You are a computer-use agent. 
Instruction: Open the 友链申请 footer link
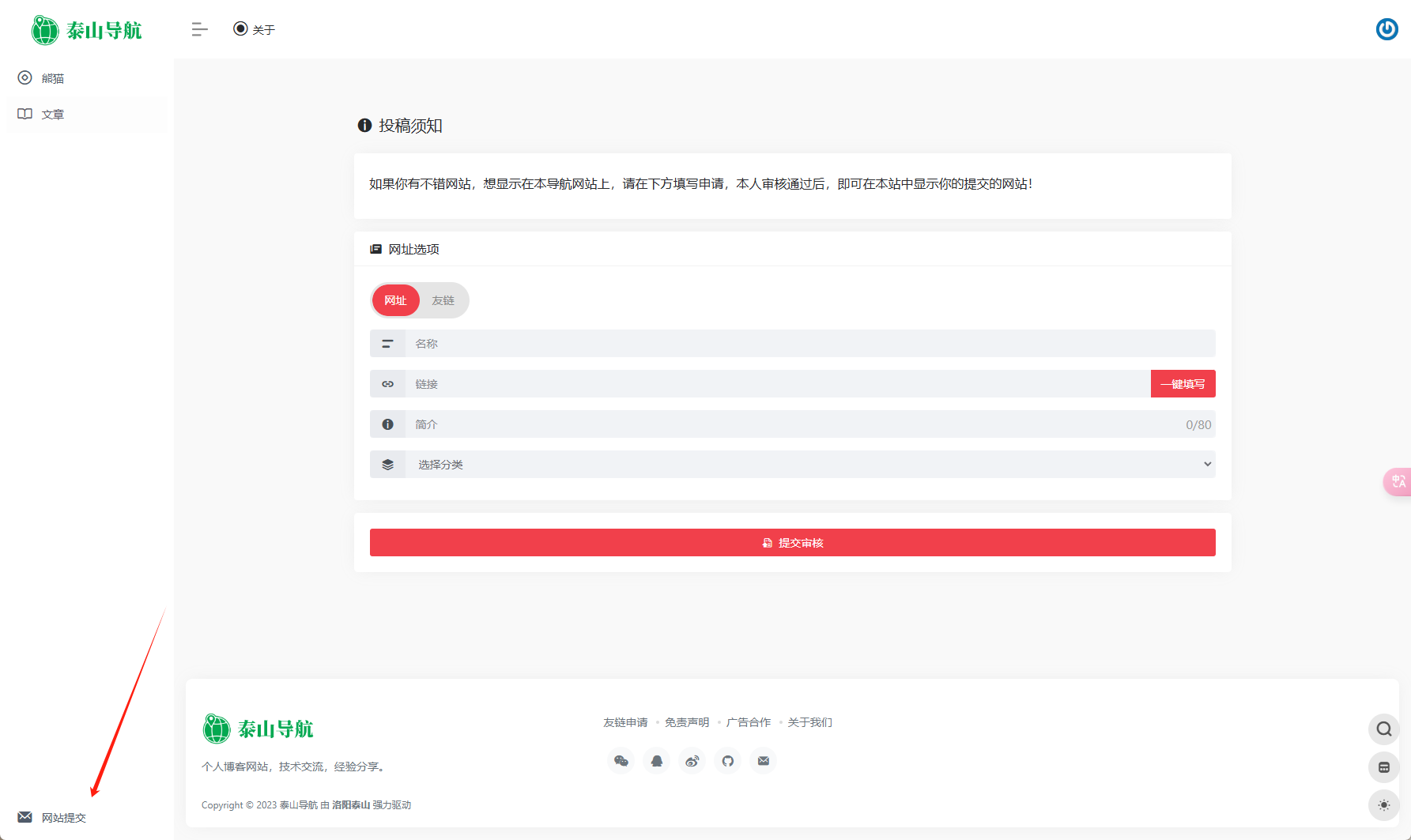coord(625,722)
